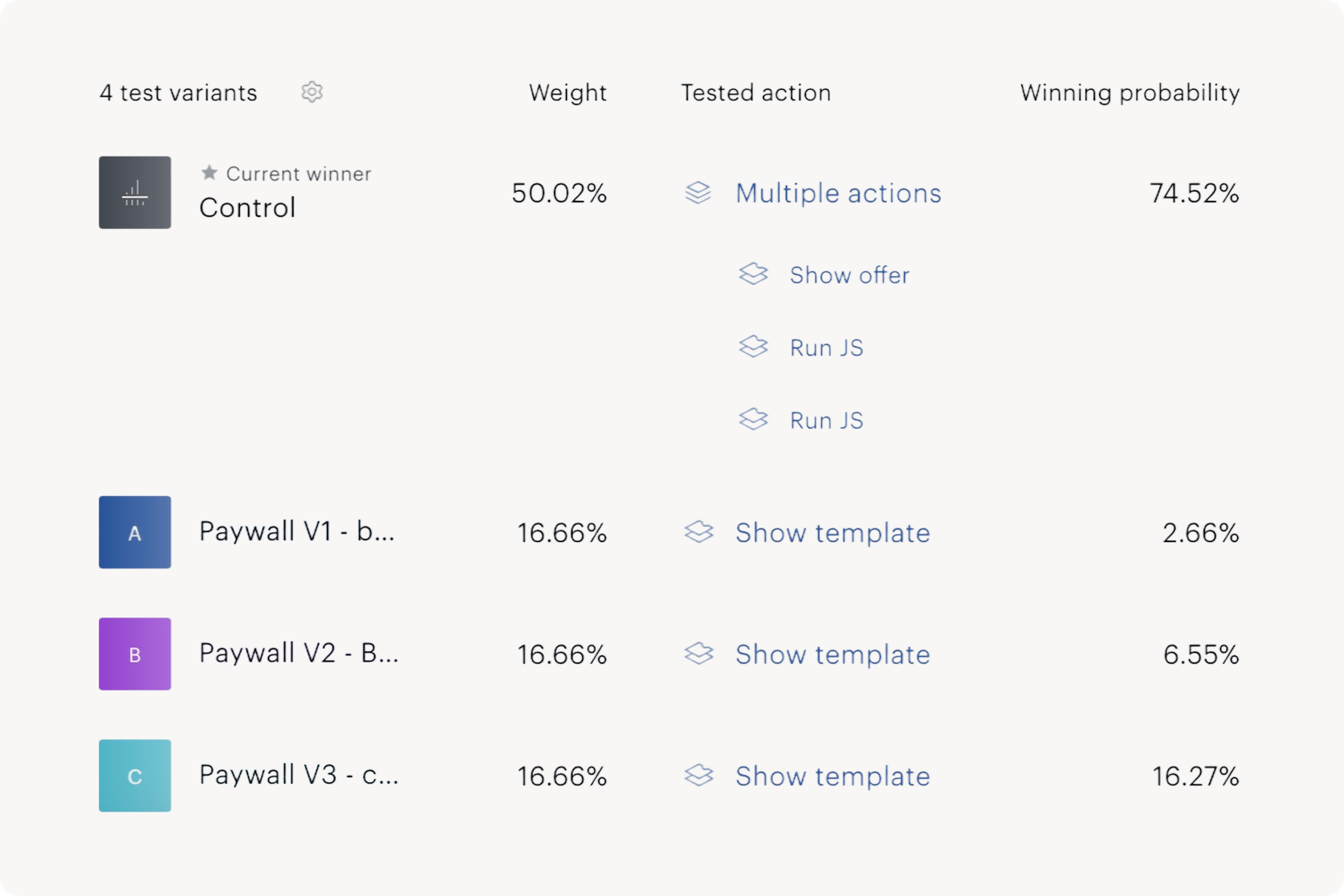1344x896 pixels.
Task: Select the Show template icon for Paywall V3
Action: click(698, 776)
